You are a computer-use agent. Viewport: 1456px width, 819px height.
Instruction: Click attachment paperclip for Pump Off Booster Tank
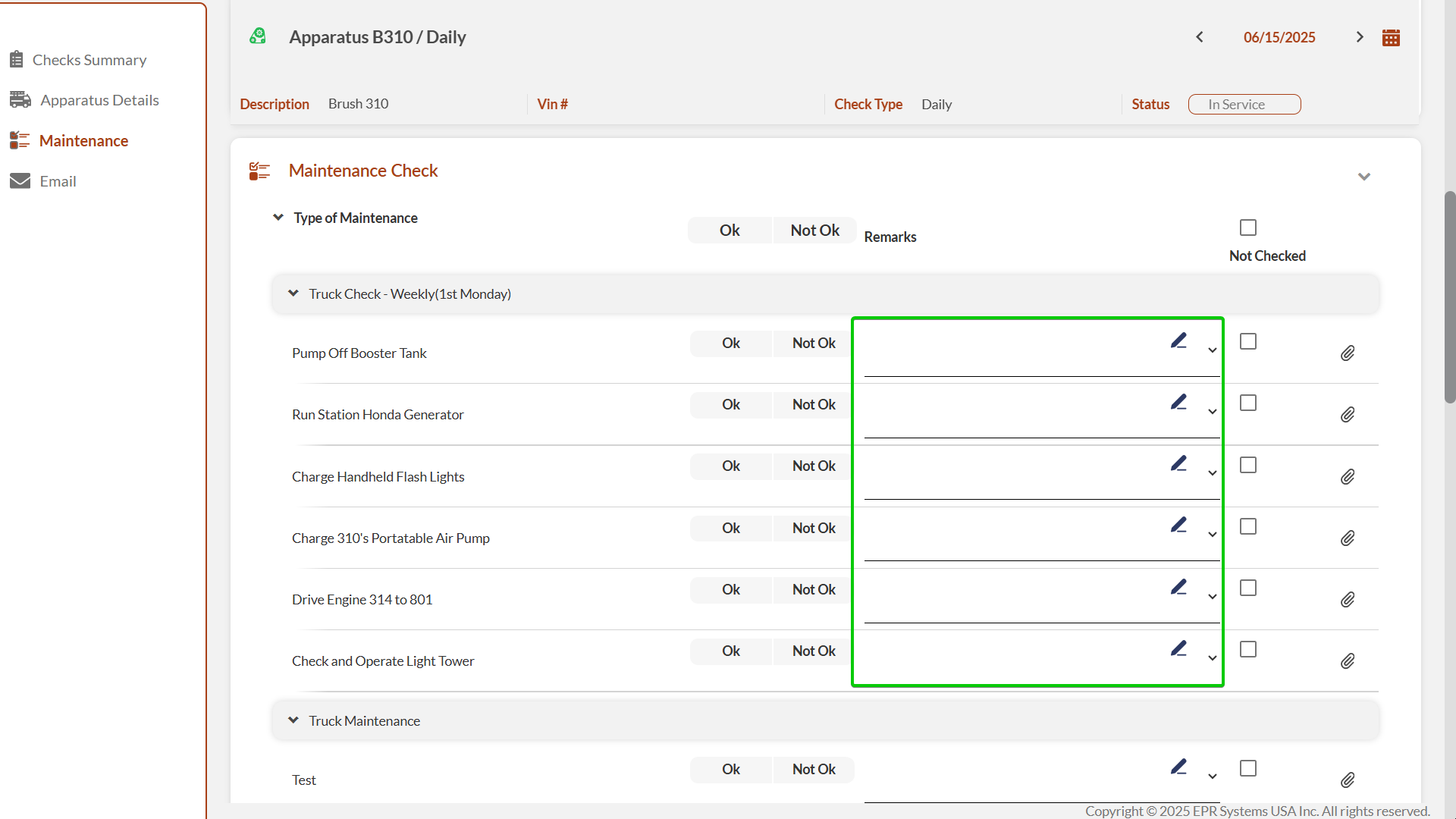1348,353
